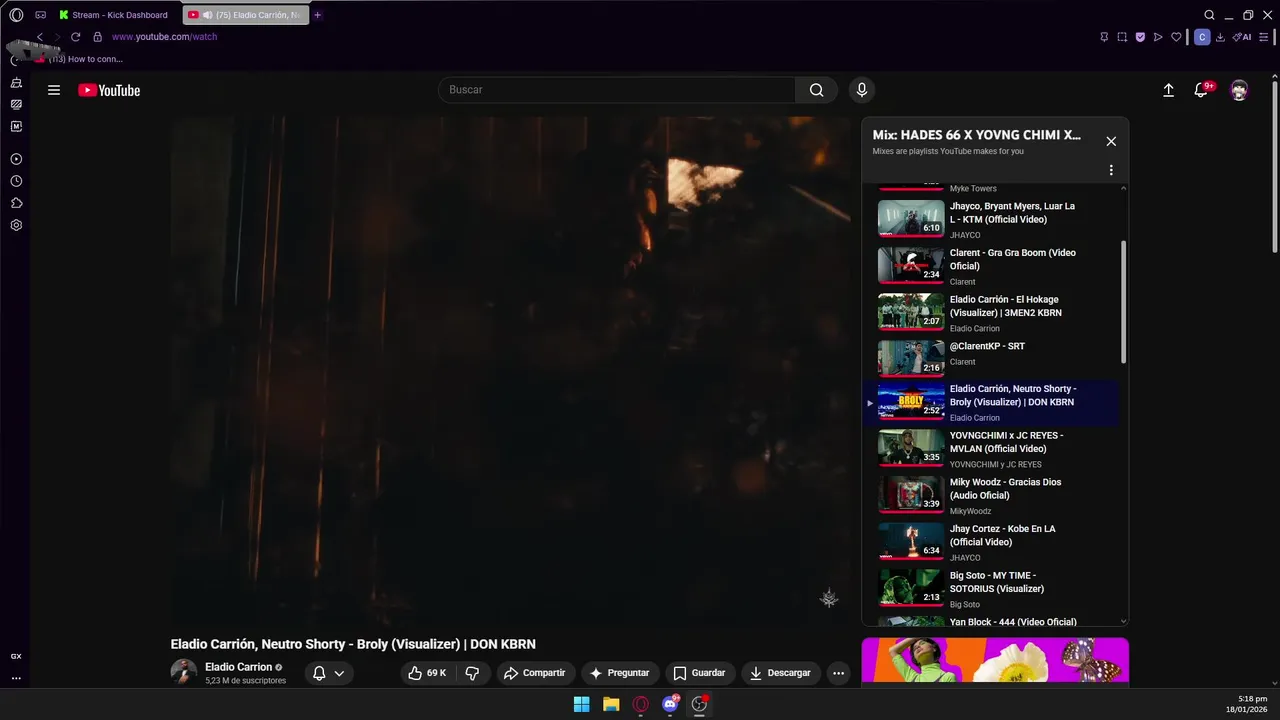This screenshot has height=720, width=1280.
Task: Click the YouTube Buscar search field
Action: pyautogui.click(x=617, y=90)
